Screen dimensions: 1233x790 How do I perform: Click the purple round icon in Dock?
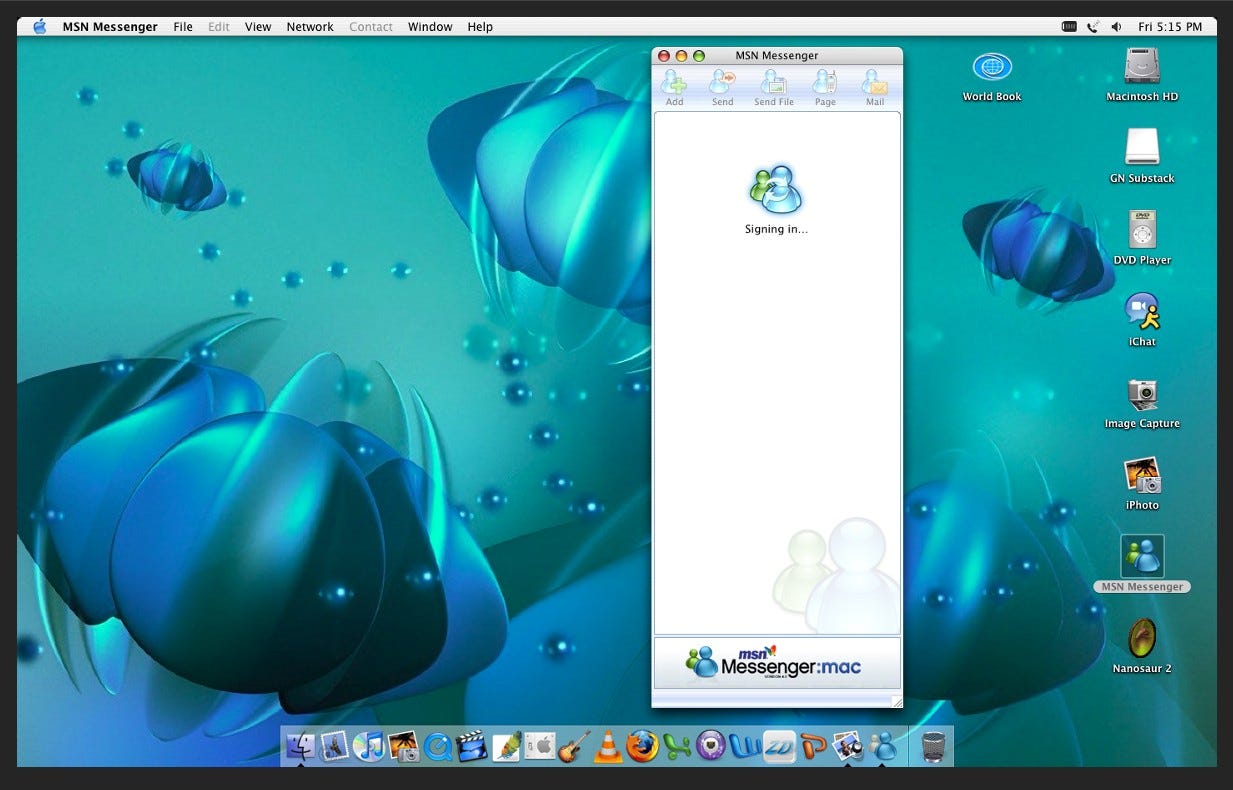(x=711, y=746)
